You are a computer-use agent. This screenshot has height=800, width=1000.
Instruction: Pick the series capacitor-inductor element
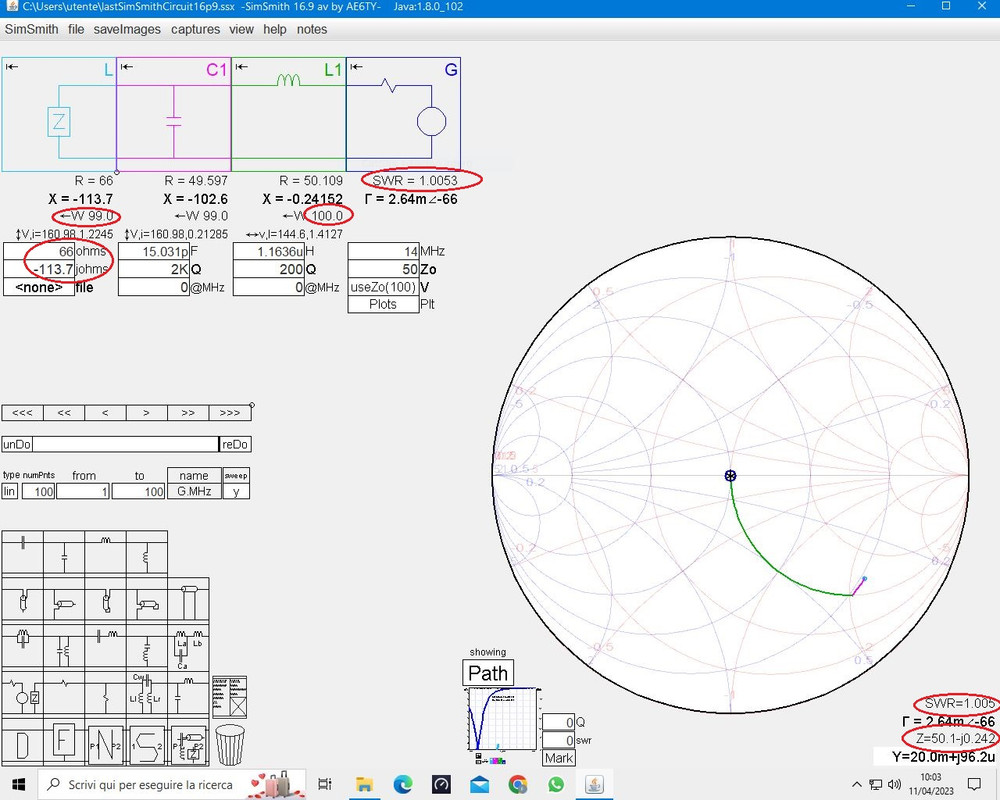106,648
